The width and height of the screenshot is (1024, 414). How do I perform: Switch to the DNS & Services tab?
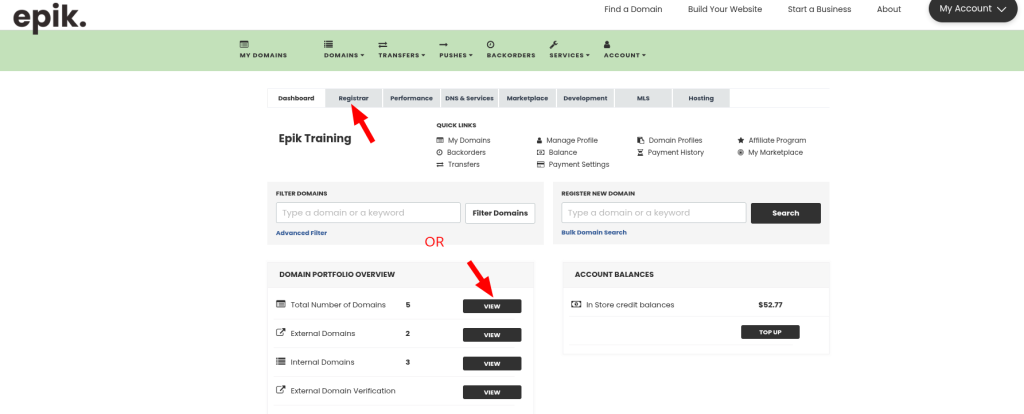tap(469, 98)
